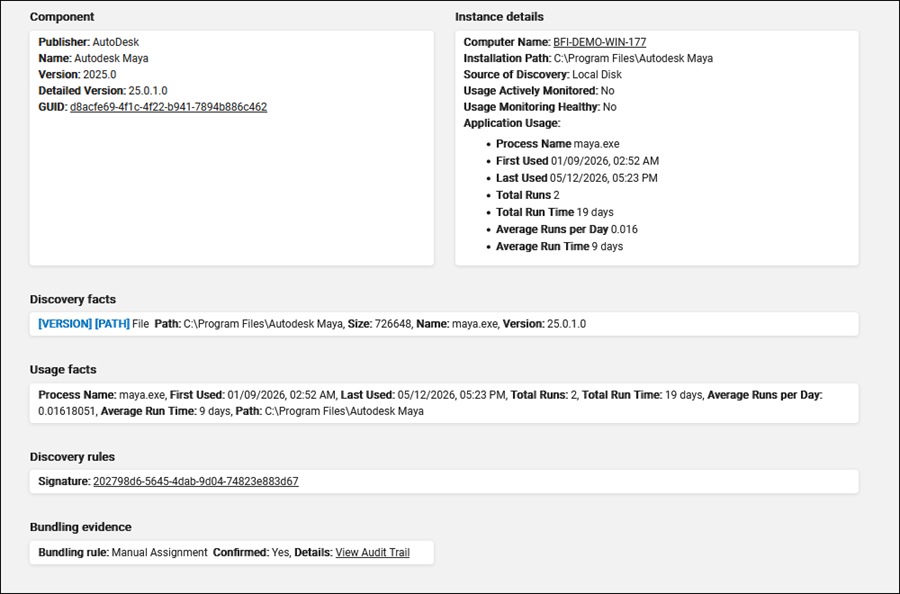Click Usage Actively Monitored: No
This screenshot has height=594, width=900.
click(539, 90)
